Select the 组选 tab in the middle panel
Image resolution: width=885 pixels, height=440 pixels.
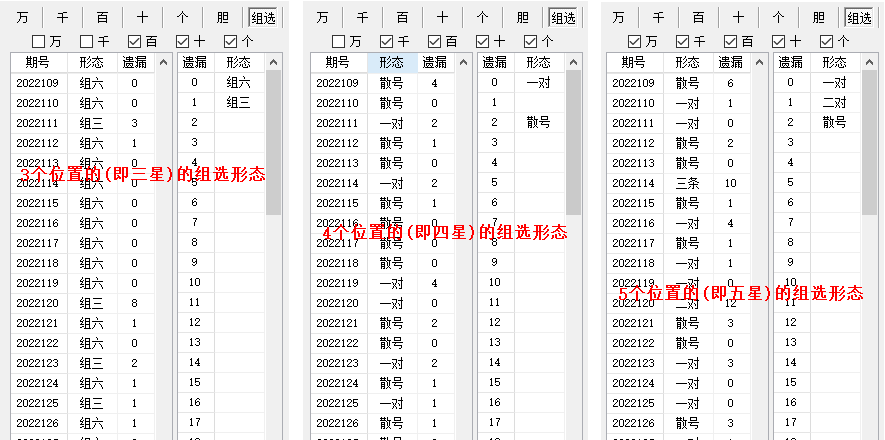coord(564,17)
